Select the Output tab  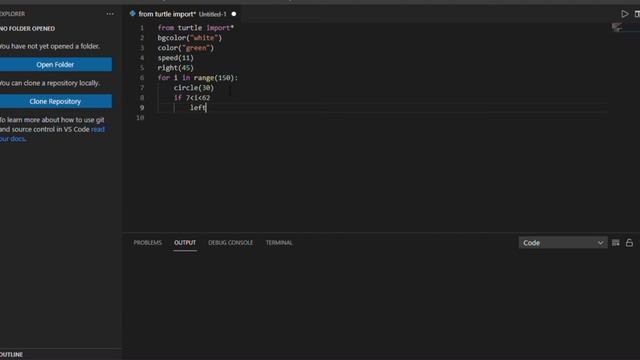[185, 242]
